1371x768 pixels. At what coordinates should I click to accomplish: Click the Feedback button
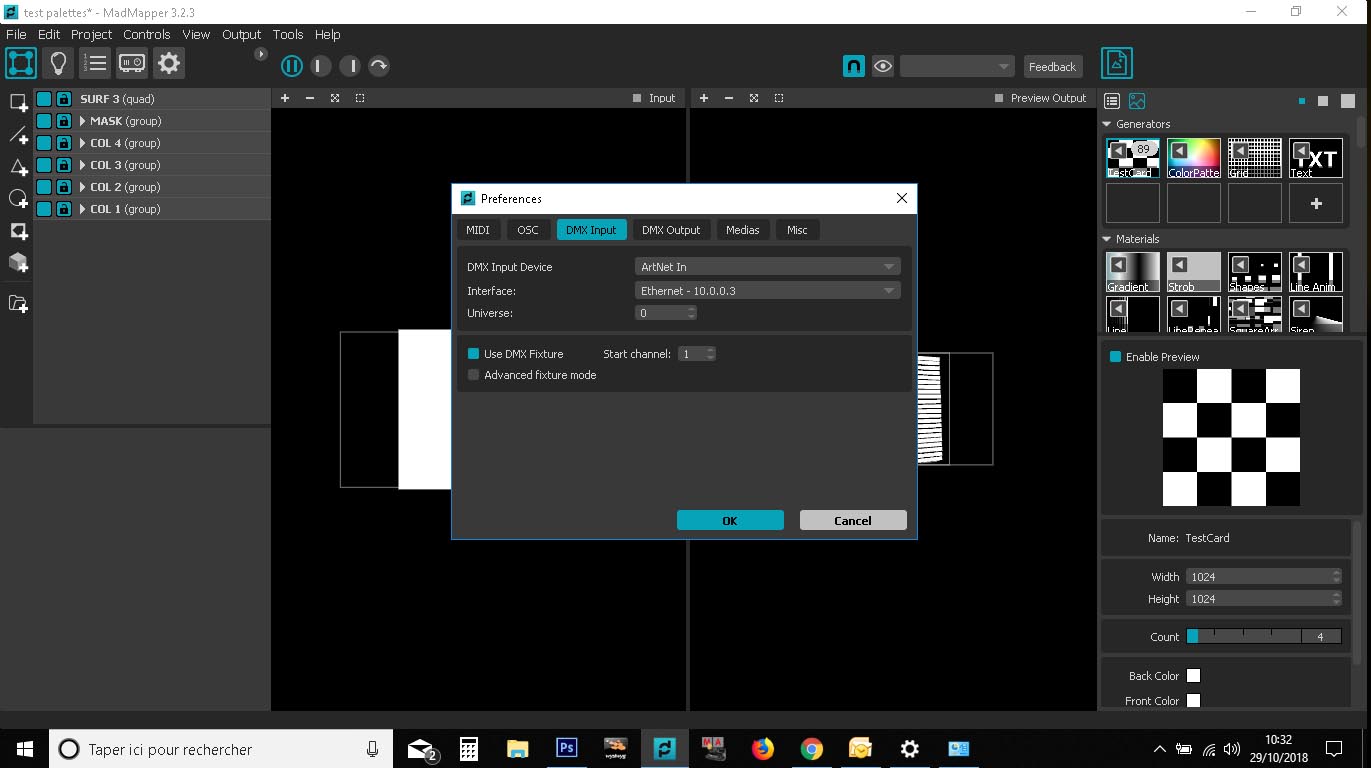[1053, 66]
